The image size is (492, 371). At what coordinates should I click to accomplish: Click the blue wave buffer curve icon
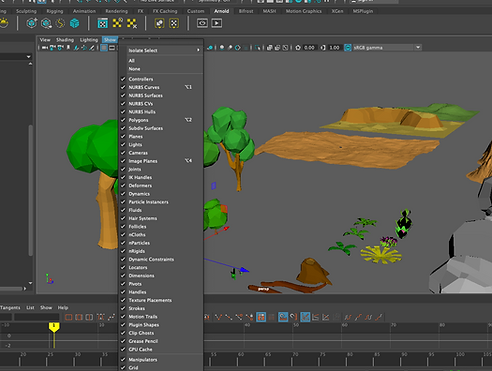click(x=283, y=317)
